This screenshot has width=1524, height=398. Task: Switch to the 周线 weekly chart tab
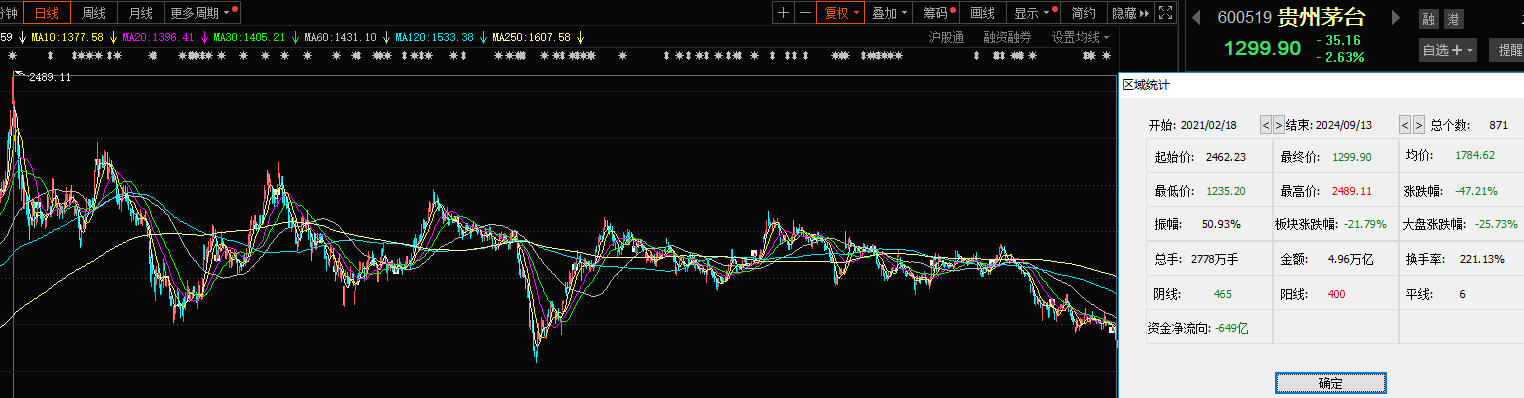pyautogui.click(x=93, y=13)
